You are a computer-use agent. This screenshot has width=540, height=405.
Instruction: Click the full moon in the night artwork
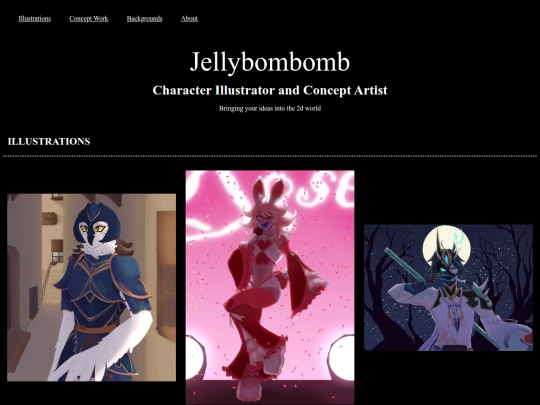click(447, 247)
